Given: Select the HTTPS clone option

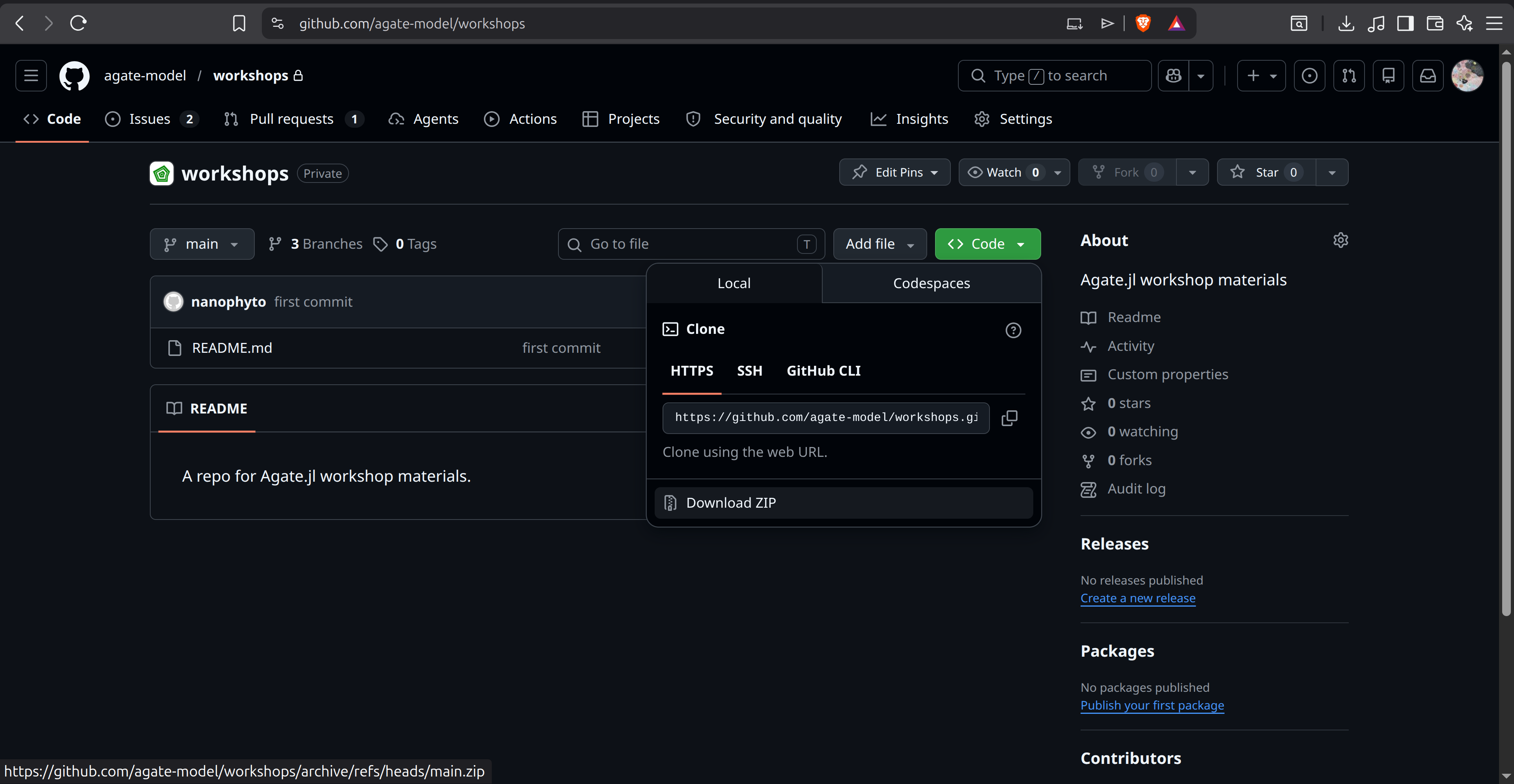Looking at the screenshot, I should (x=692, y=371).
